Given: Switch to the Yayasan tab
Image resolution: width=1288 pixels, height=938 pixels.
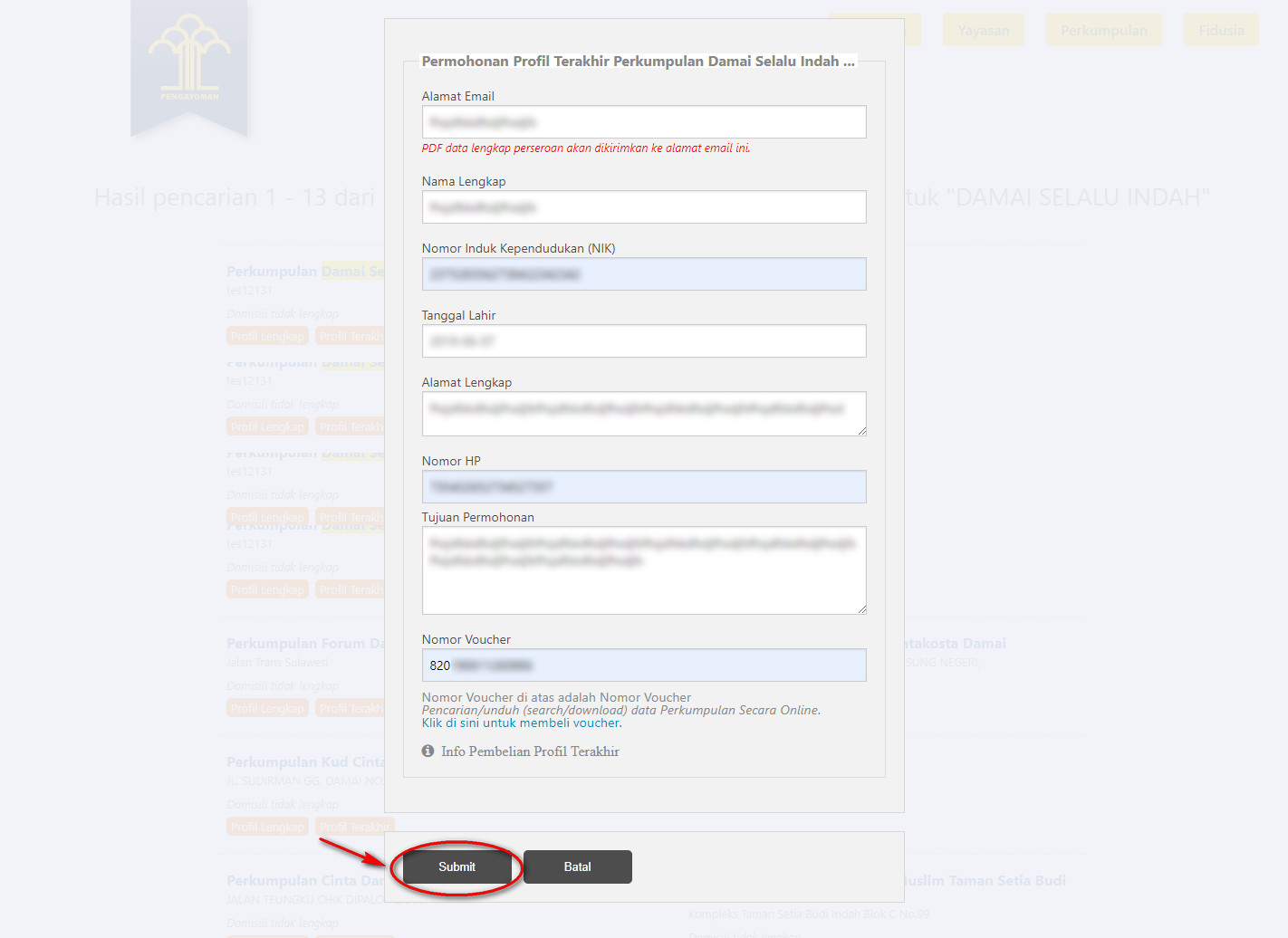Looking at the screenshot, I should (983, 31).
